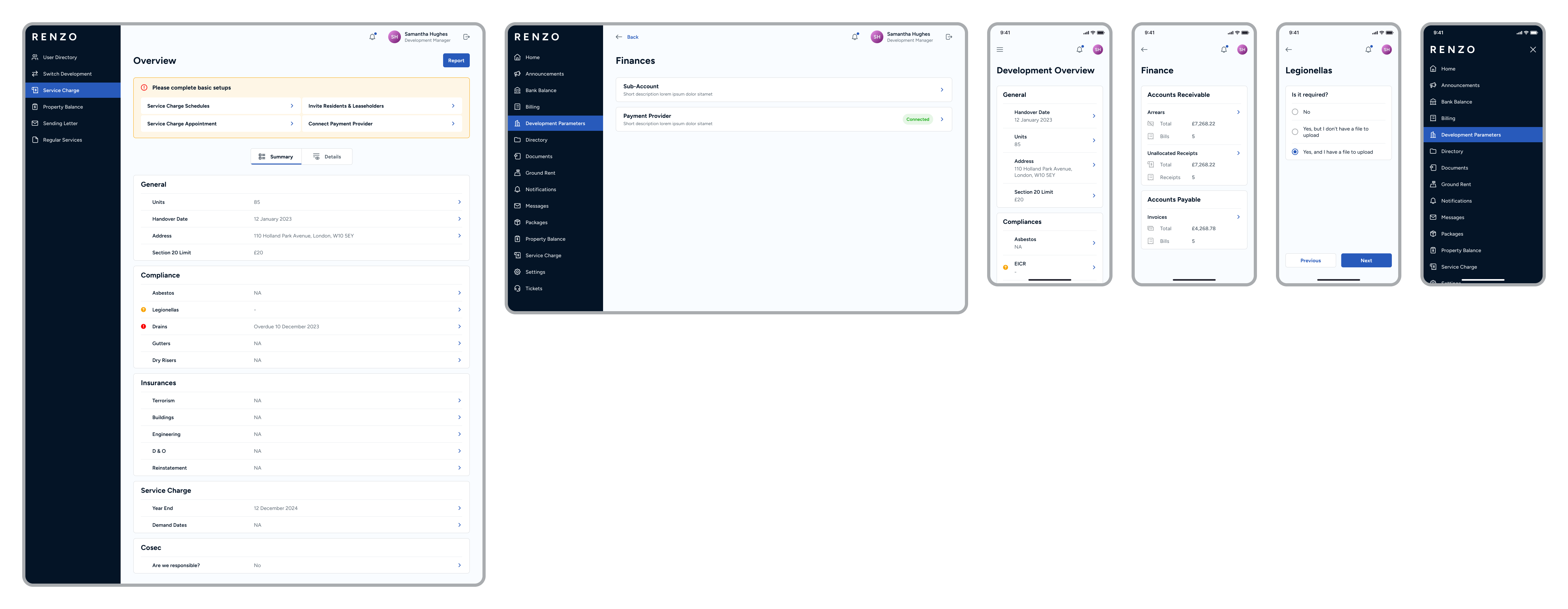Select "Yes, but I don't have a file" option

pyautogui.click(x=1295, y=132)
